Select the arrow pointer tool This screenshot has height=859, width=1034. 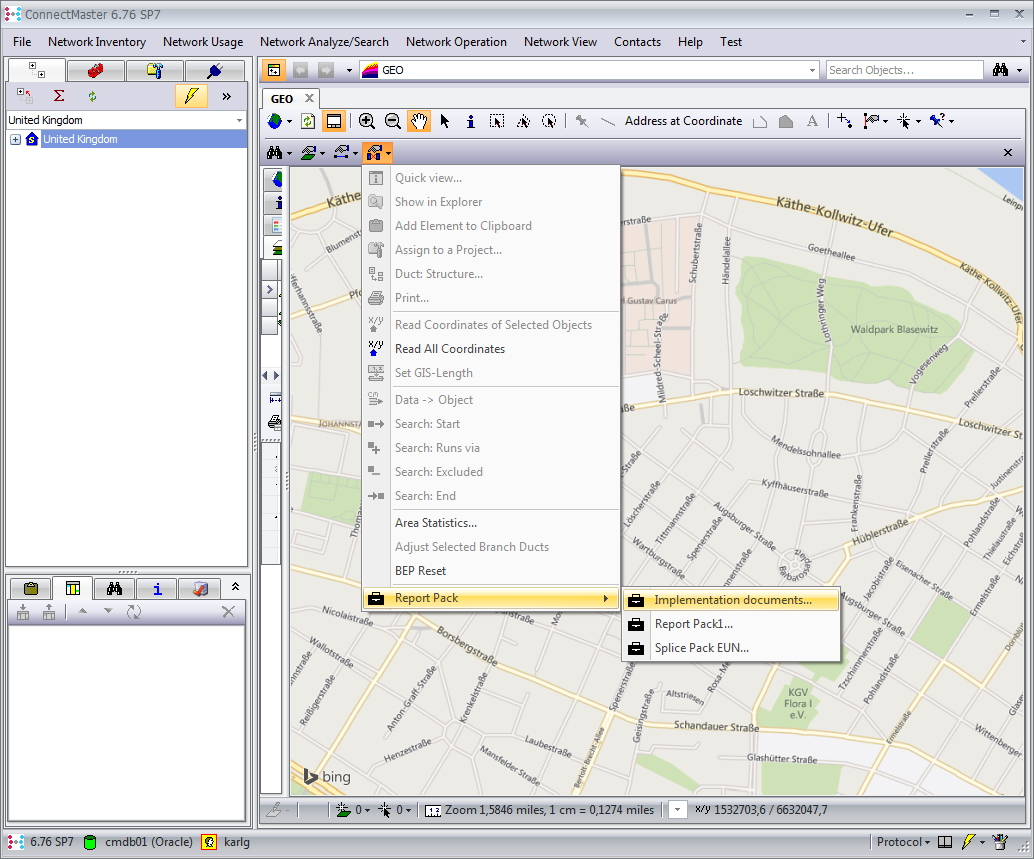444,121
